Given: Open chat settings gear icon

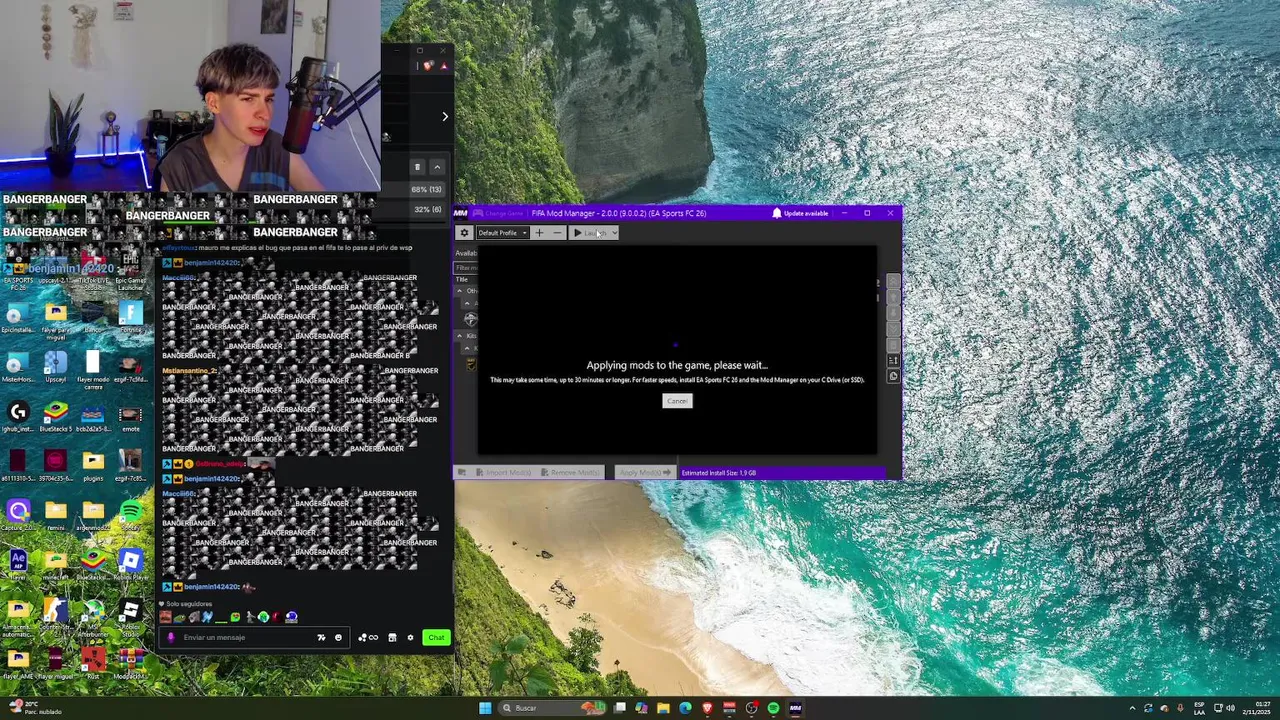Looking at the screenshot, I should coord(410,637).
